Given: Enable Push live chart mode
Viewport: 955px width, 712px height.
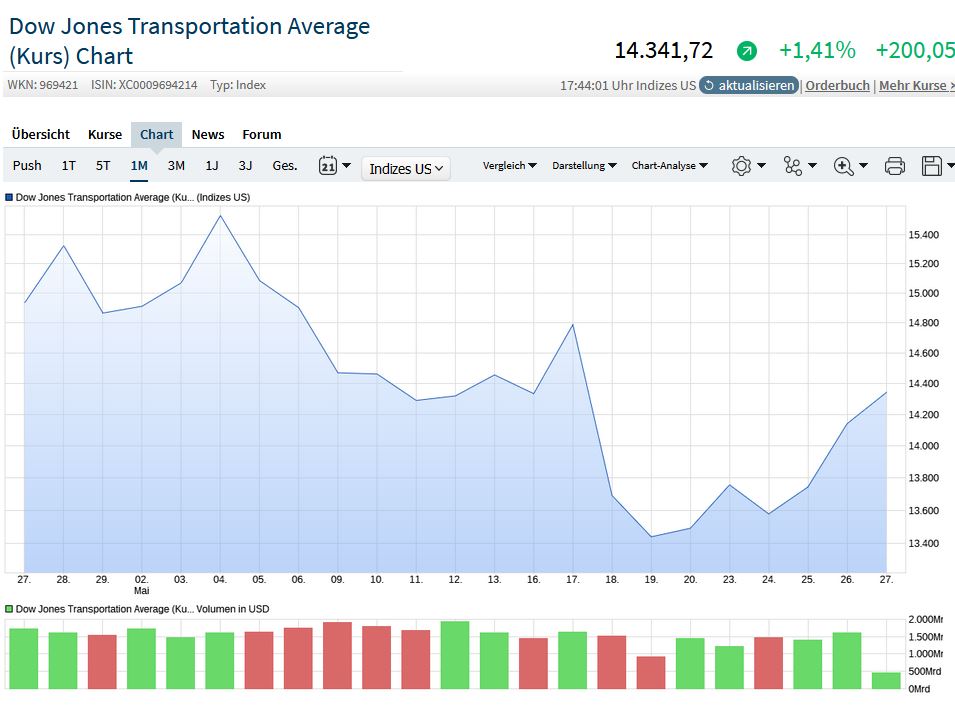Looking at the screenshot, I should 27,166.
